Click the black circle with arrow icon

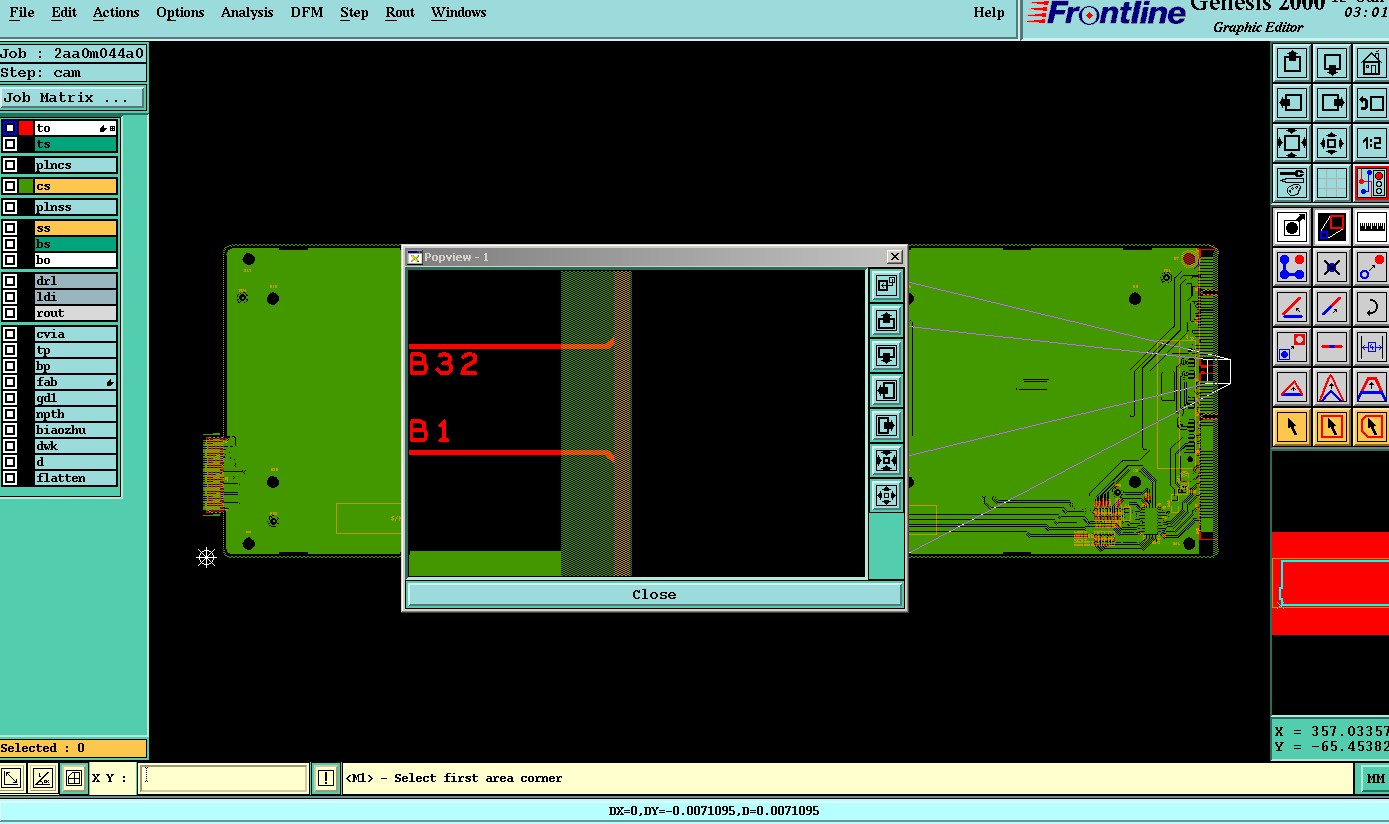[x=1292, y=227]
